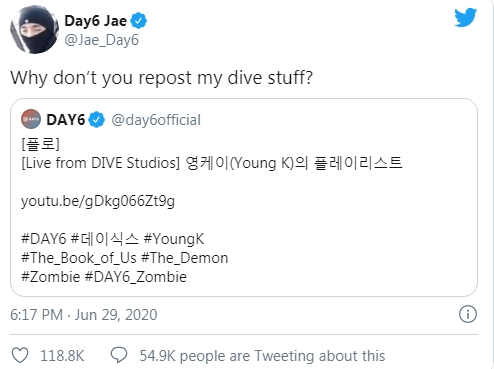Click the Twitter bird logo
The width and height of the screenshot is (494, 369).
click(x=465, y=17)
